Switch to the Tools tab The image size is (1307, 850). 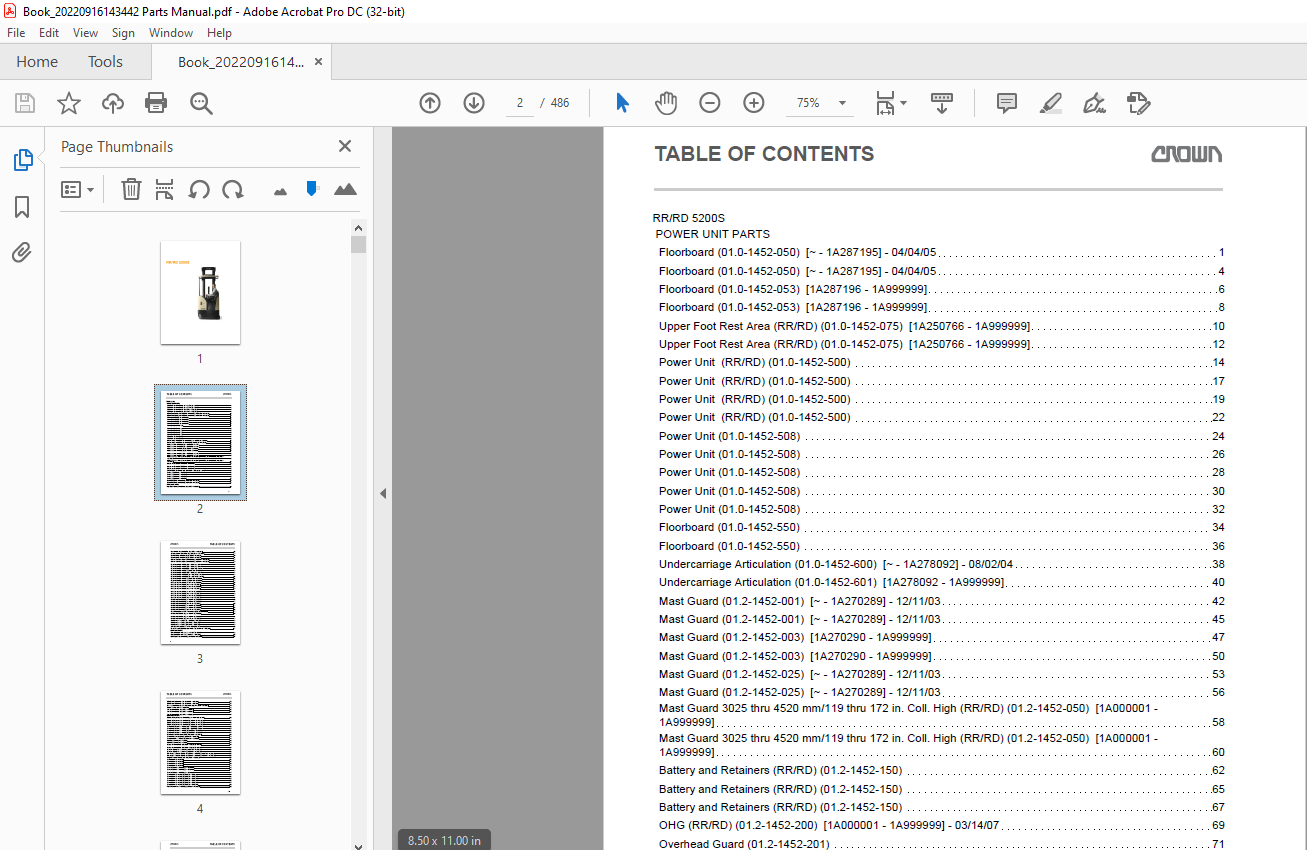[105, 62]
